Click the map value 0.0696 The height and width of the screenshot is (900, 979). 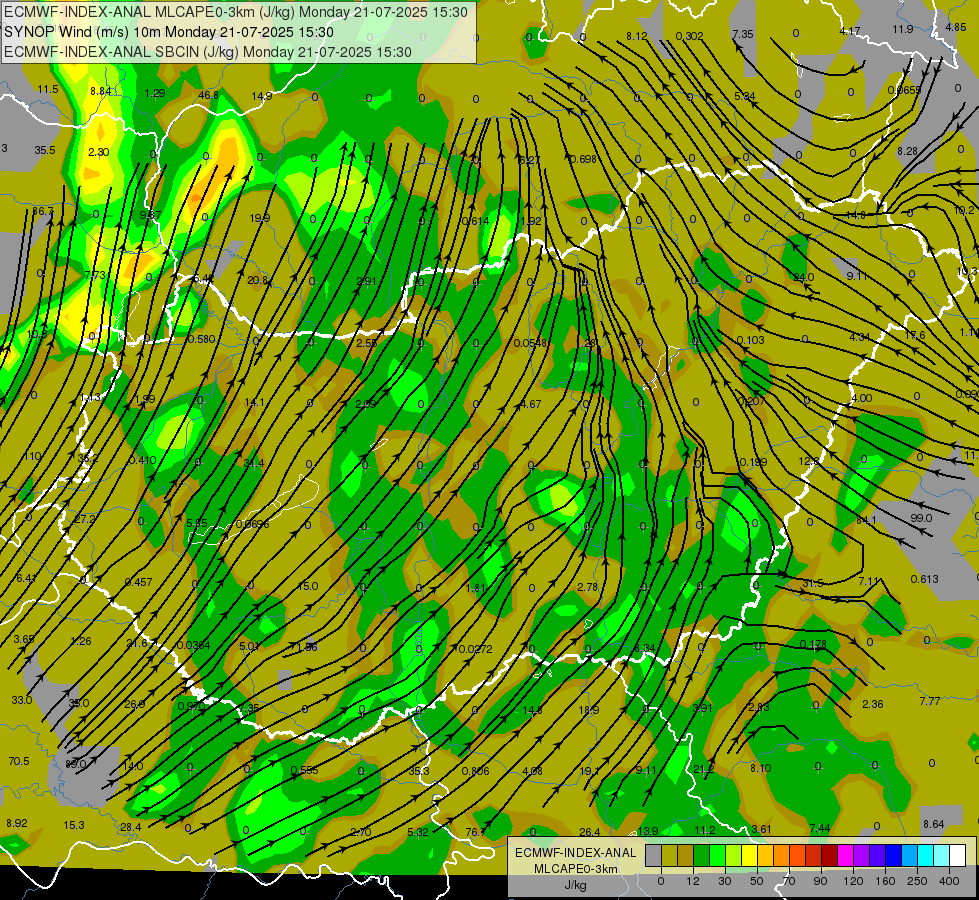coord(252,524)
